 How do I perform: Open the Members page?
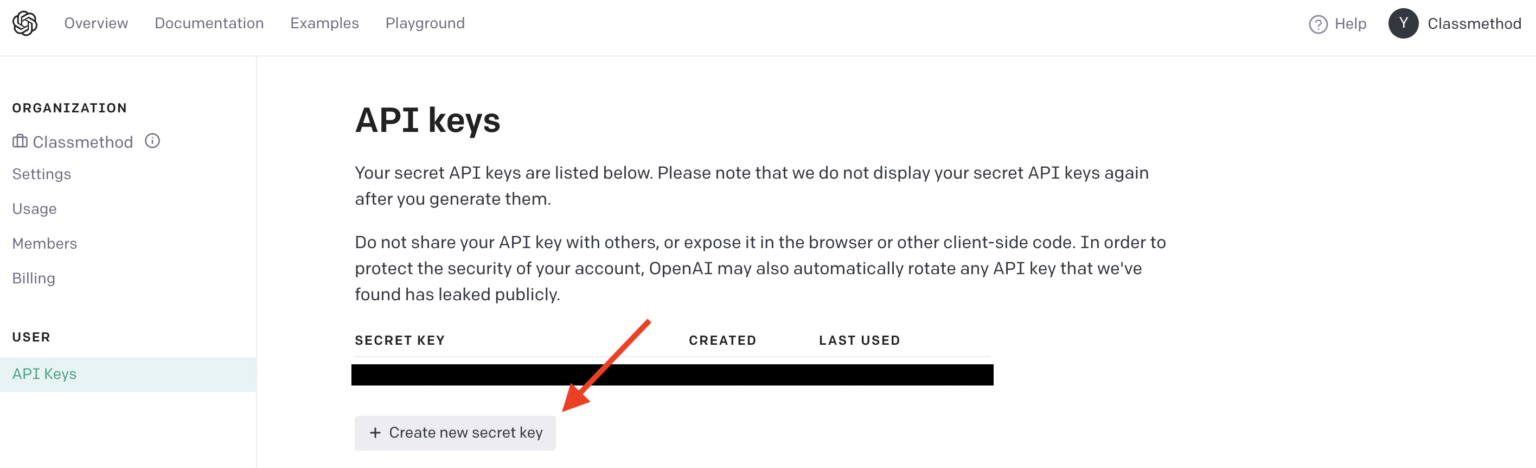[44, 243]
